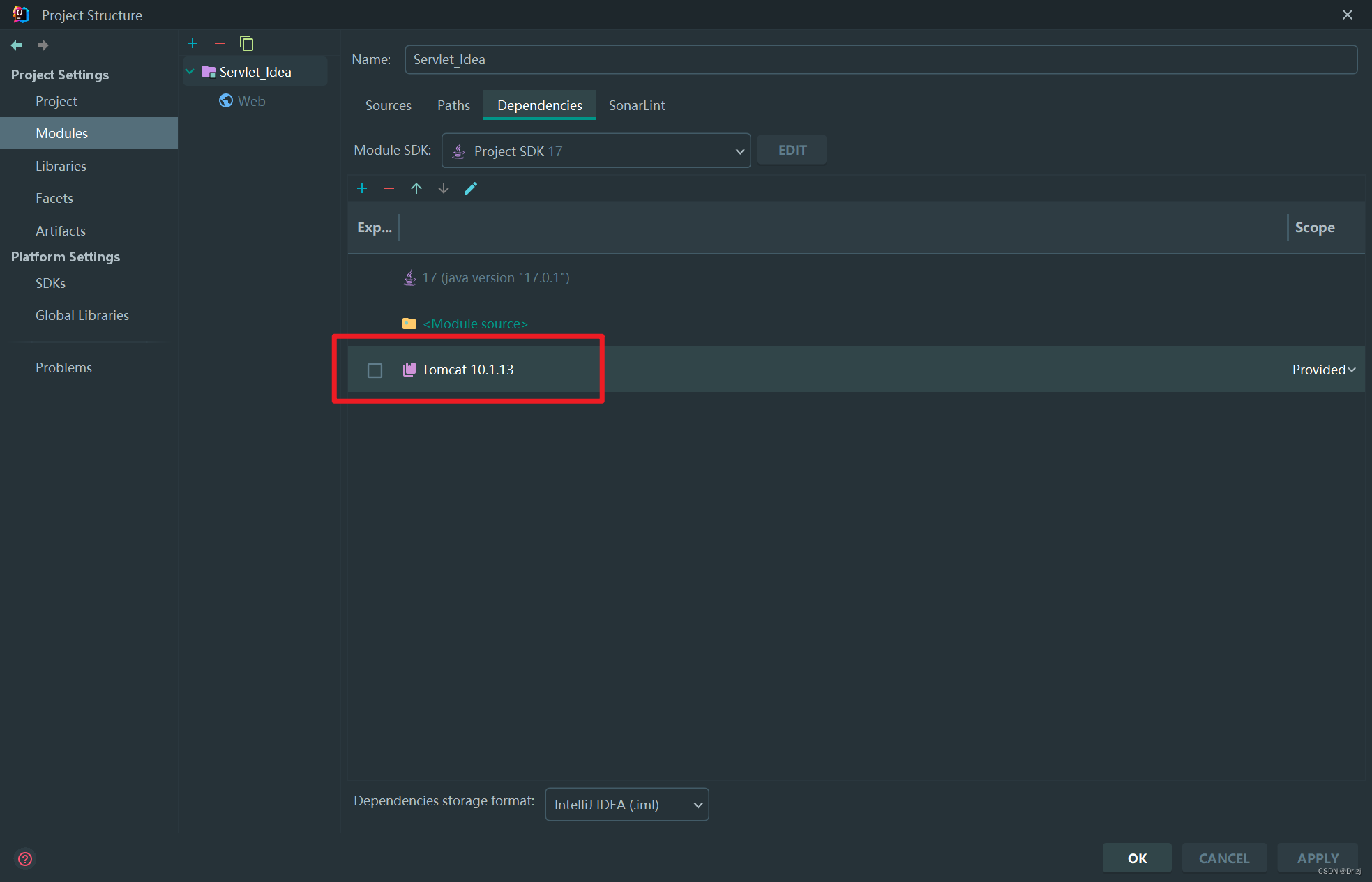Switch to the Sources tab

coord(389,105)
